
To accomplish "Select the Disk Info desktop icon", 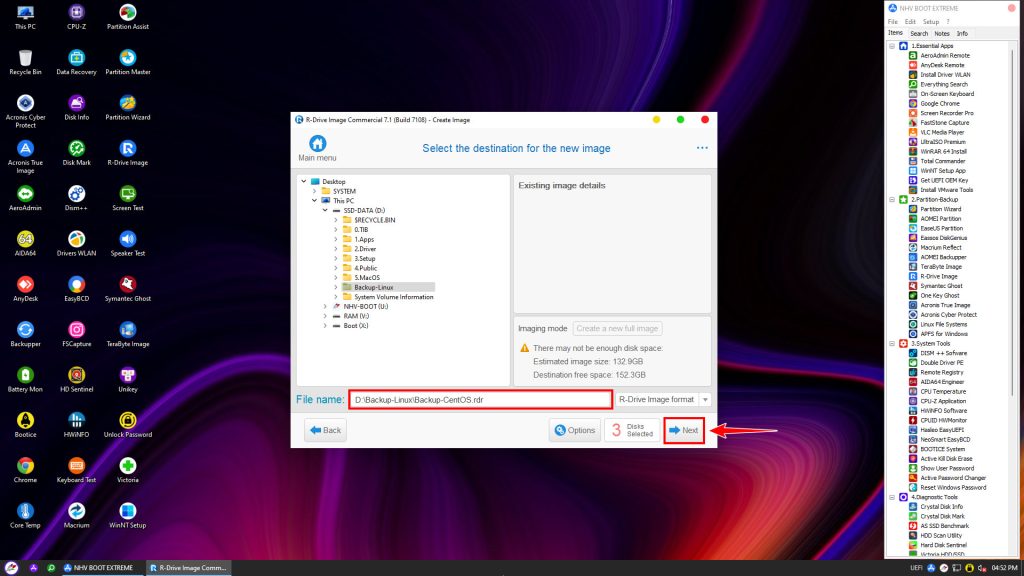I will [76, 108].
